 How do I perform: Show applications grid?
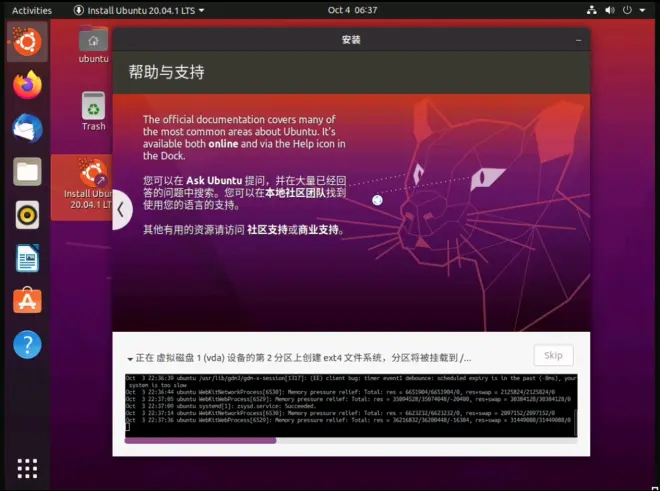click(x=27, y=468)
